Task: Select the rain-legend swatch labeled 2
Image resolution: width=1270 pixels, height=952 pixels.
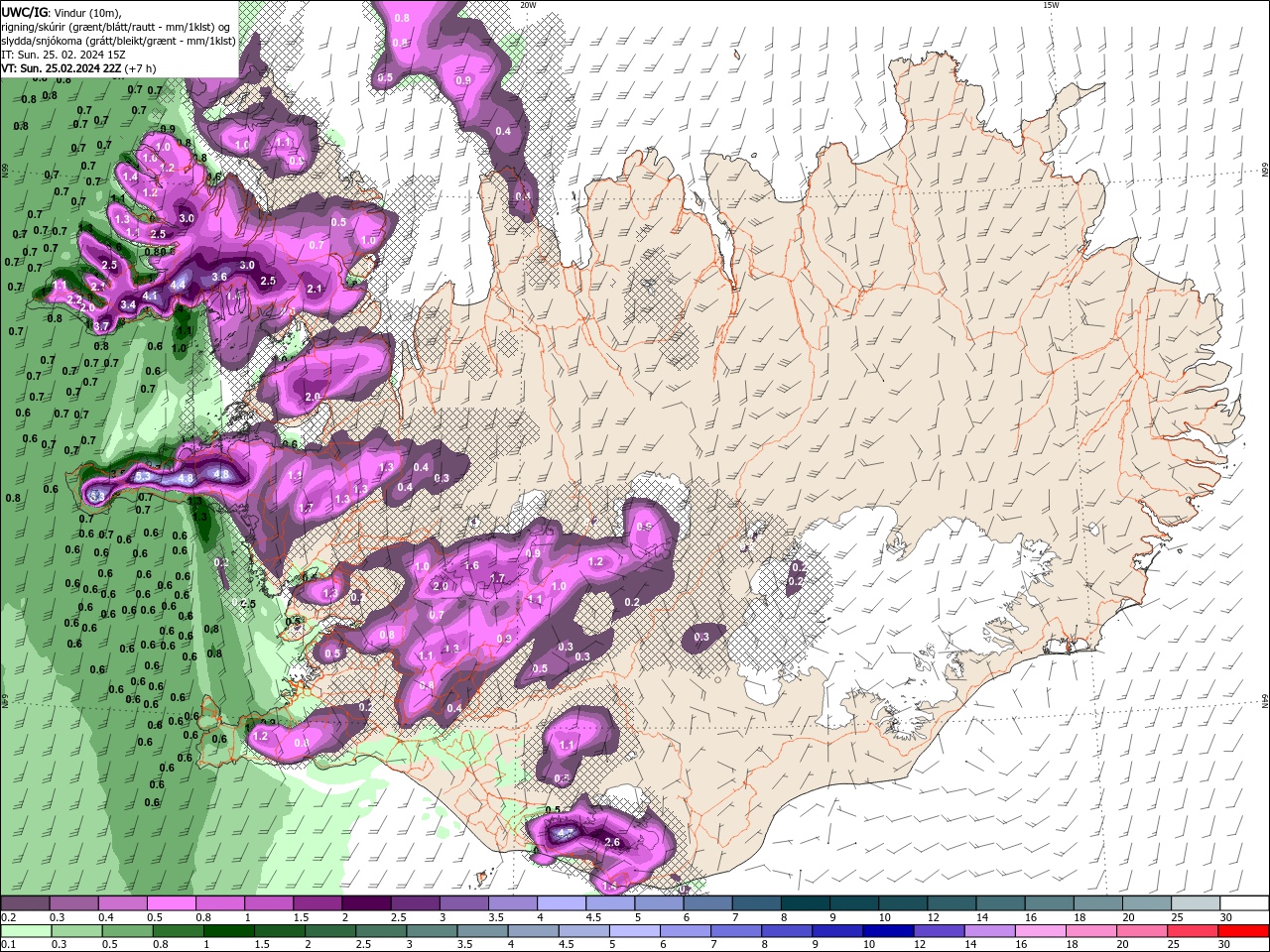Action: coord(329,931)
